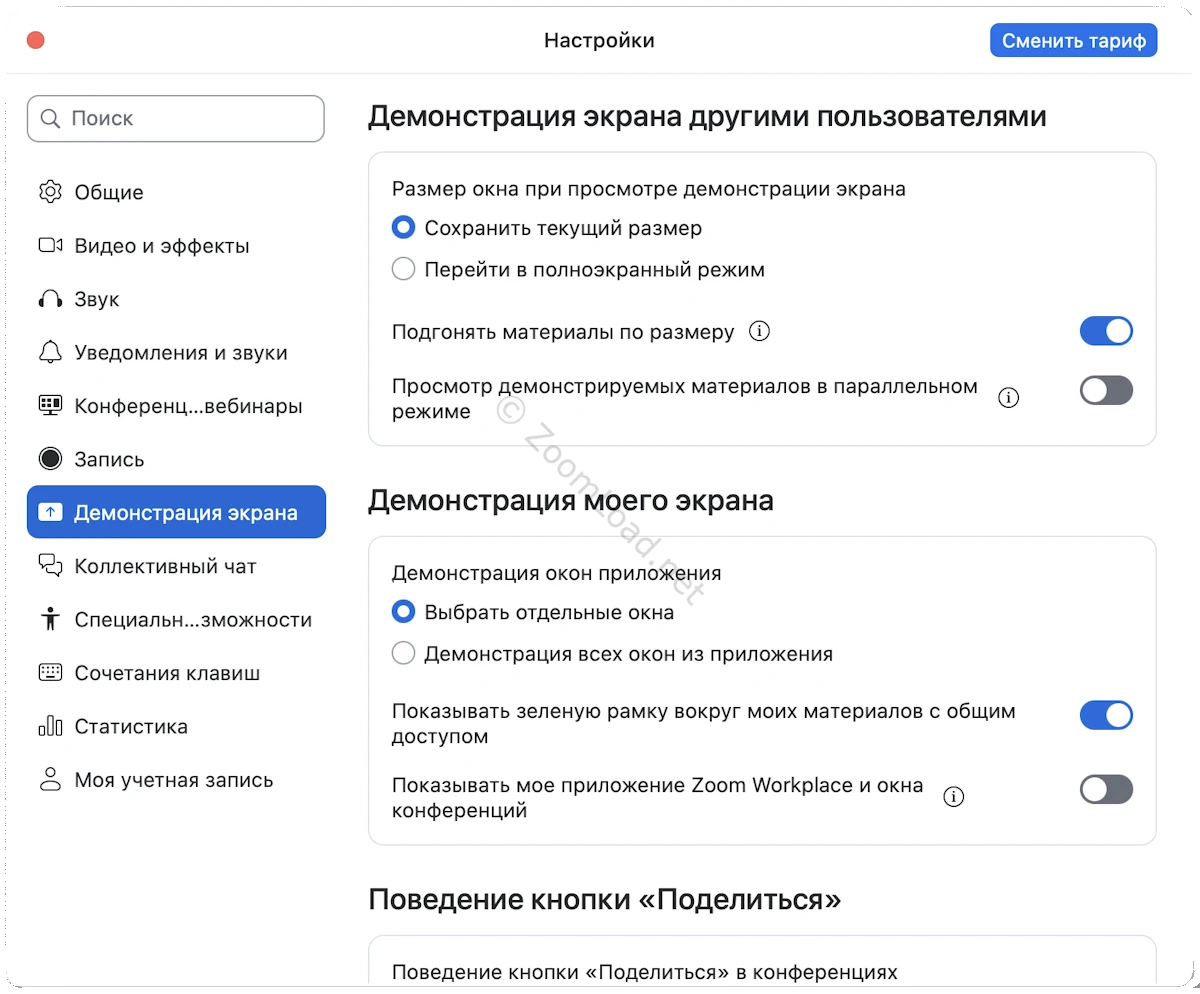Select Перейти в полноэкранный режим radio button

(403, 269)
